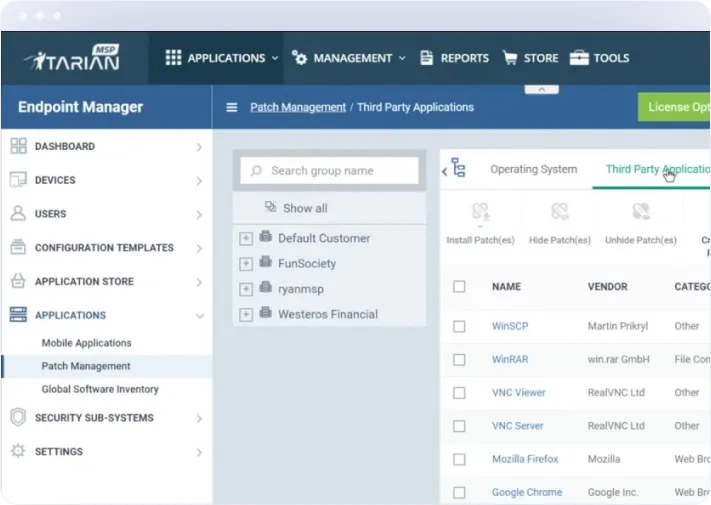
Task: Check the VNC Server row checkbox
Action: click(x=459, y=426)
